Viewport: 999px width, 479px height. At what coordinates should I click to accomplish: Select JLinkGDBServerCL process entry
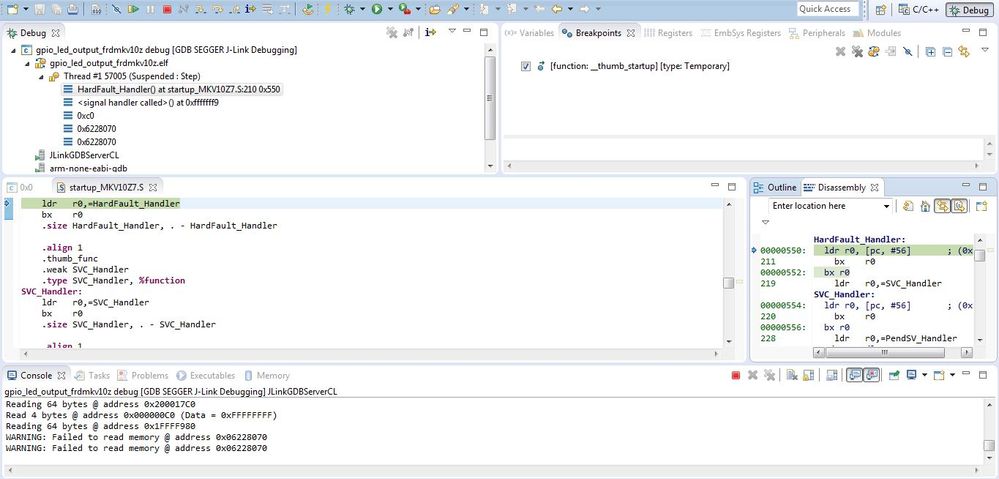78,155
